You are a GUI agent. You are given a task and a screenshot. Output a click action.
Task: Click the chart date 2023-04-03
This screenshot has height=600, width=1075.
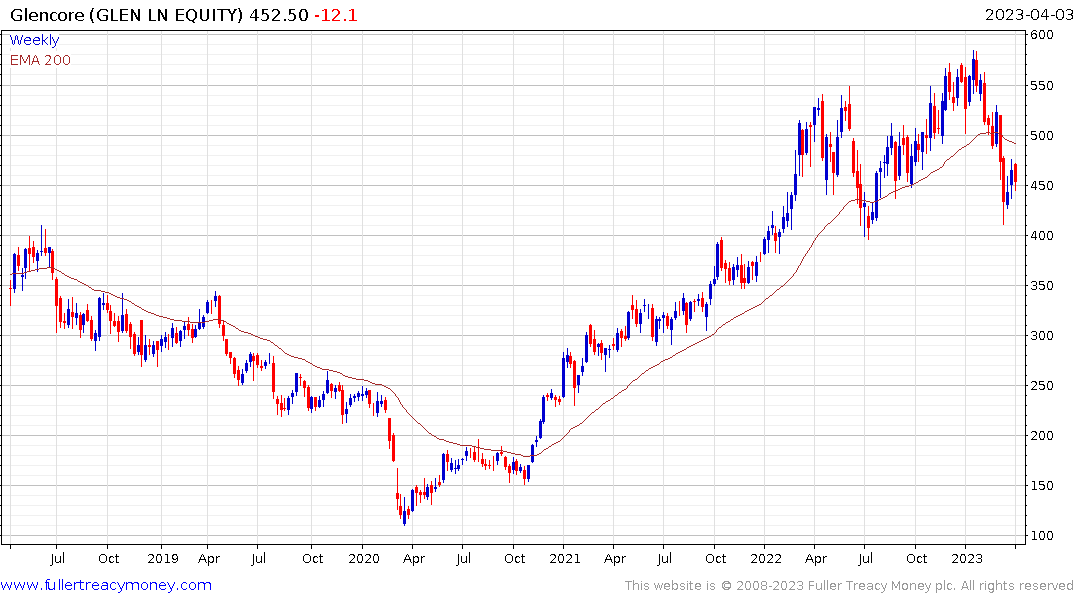pyautogui.click(x=1028, y=15)
